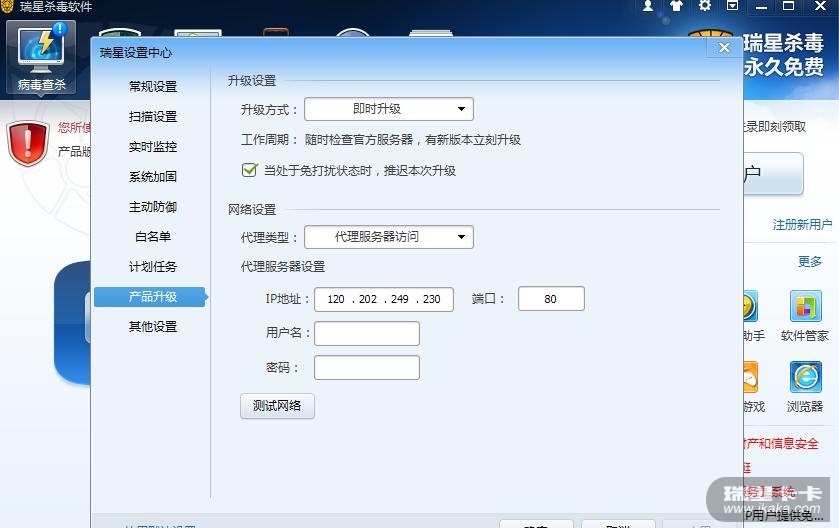839x528 pixels.
Task: Launch the 浏览器 browser icon
Action: coord(805,387)
